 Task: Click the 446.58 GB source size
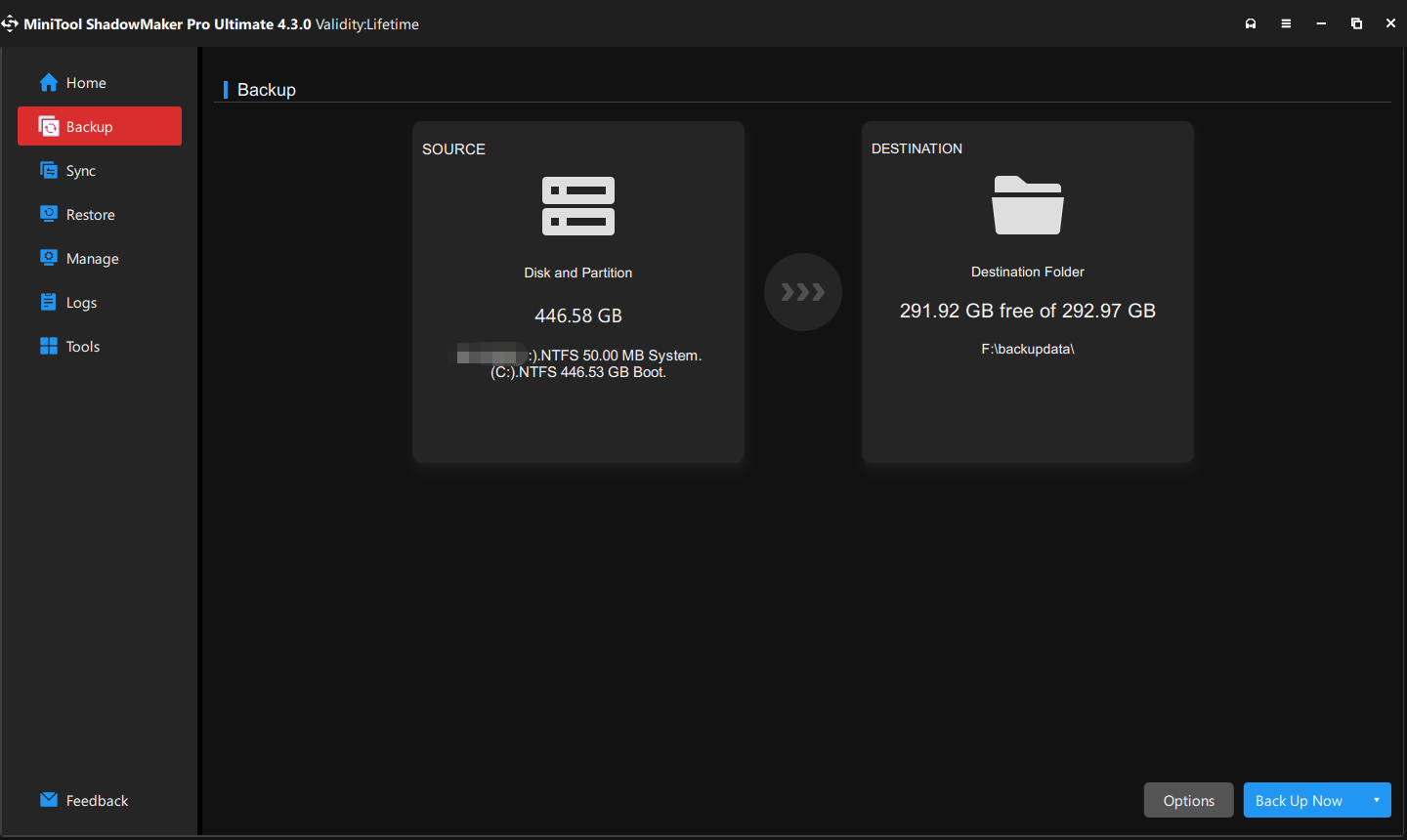tap(578, 315)
